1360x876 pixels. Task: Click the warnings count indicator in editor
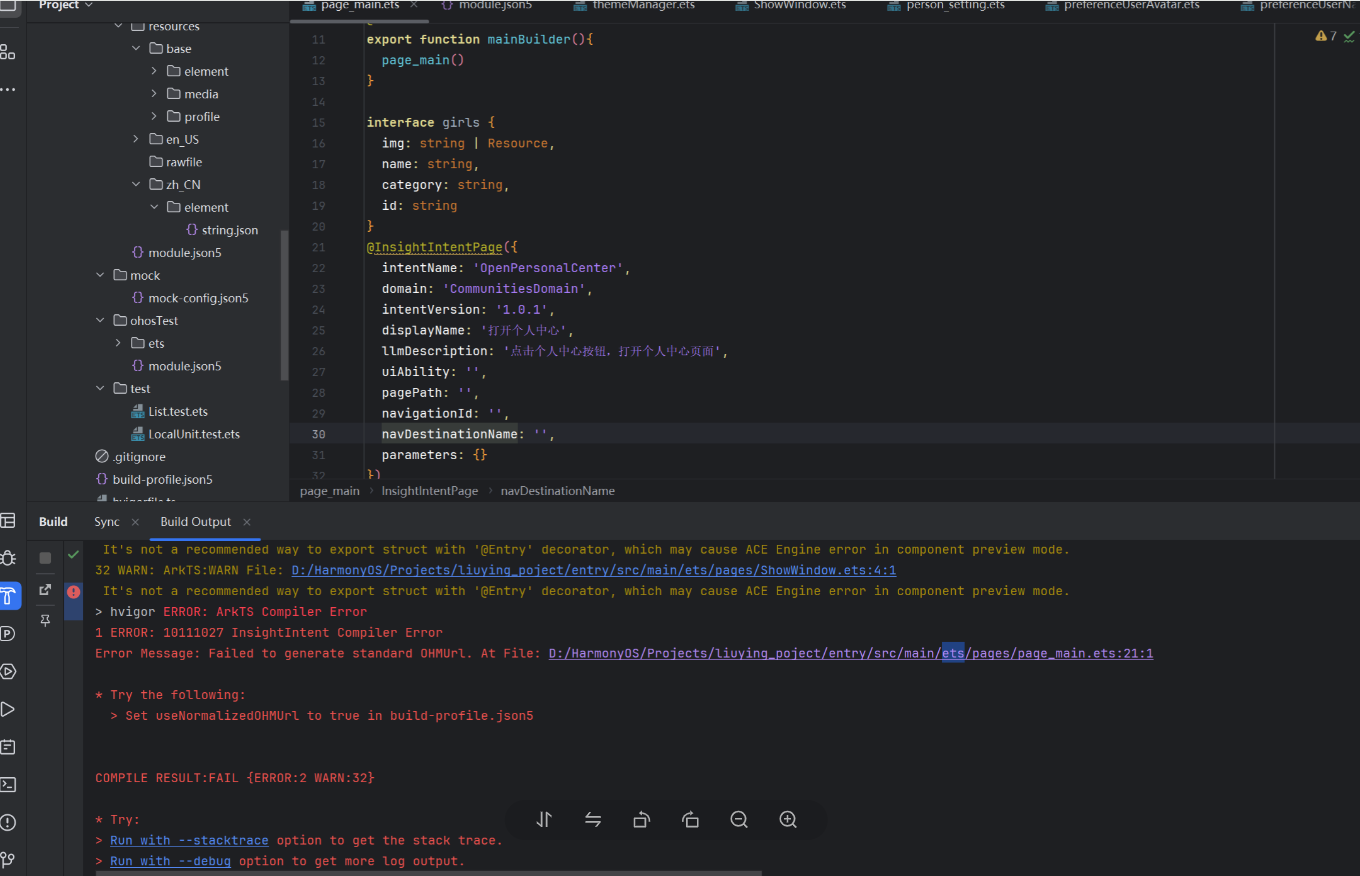1326,36
